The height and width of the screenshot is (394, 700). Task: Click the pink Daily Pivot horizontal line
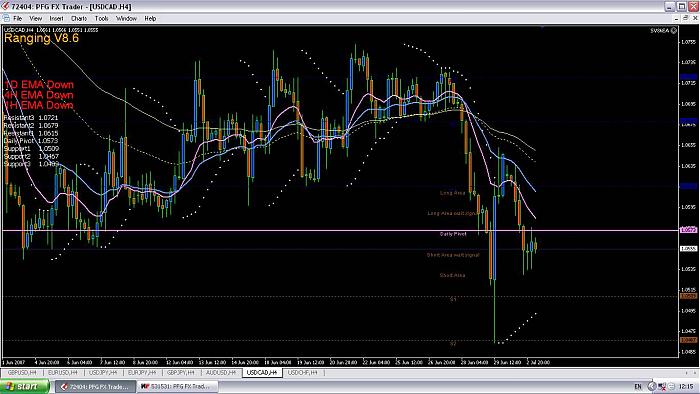[x=340, y=230]
